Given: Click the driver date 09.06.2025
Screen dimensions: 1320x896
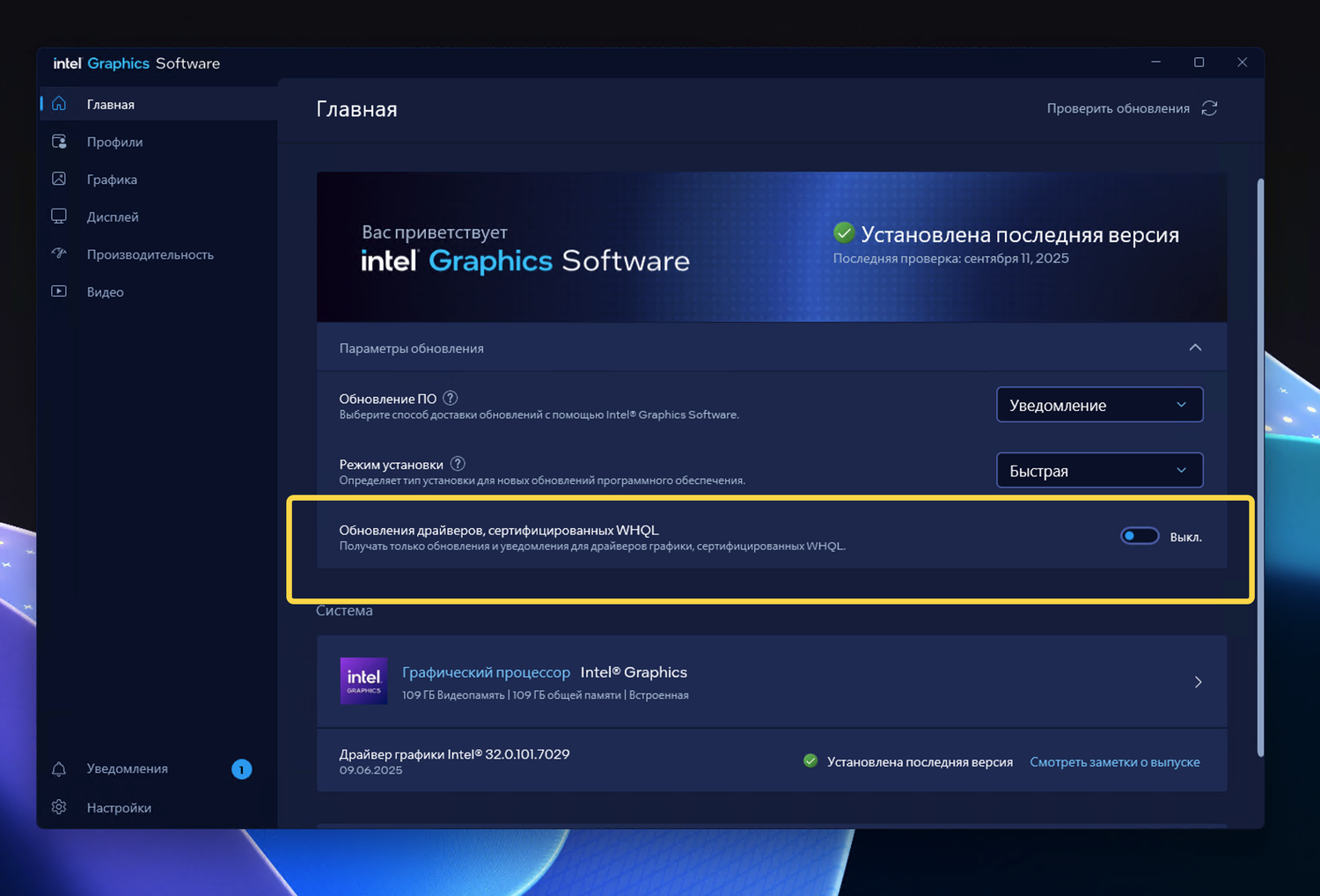Looking at the screenshot, I should [x=370, y=770].
